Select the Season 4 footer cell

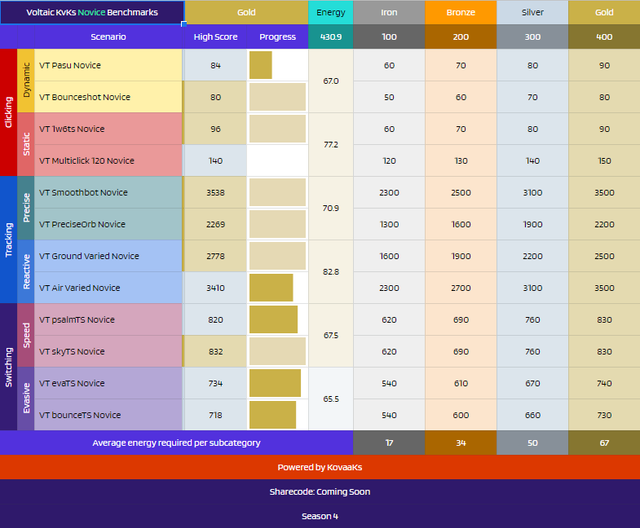click(x=320, y=516)
